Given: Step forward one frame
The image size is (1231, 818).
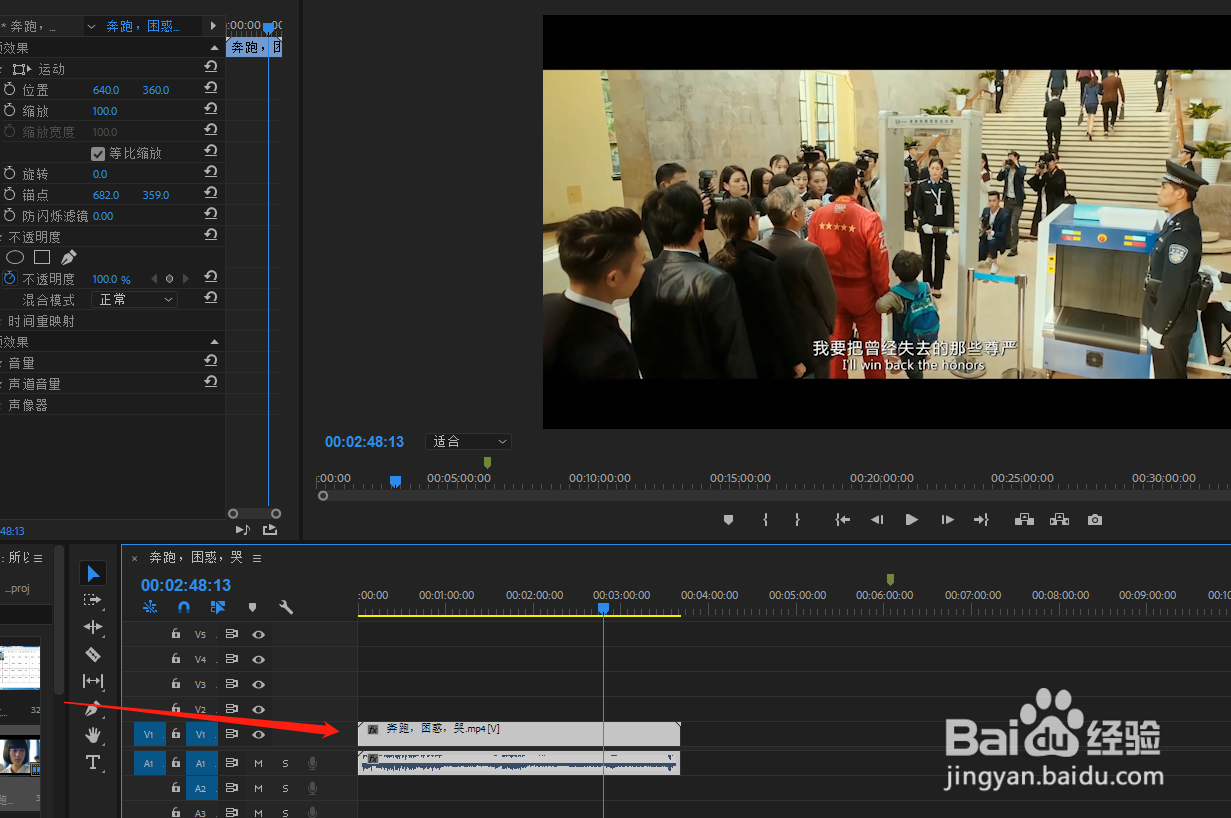Looking at the screenshot, I should coord(947,520).
